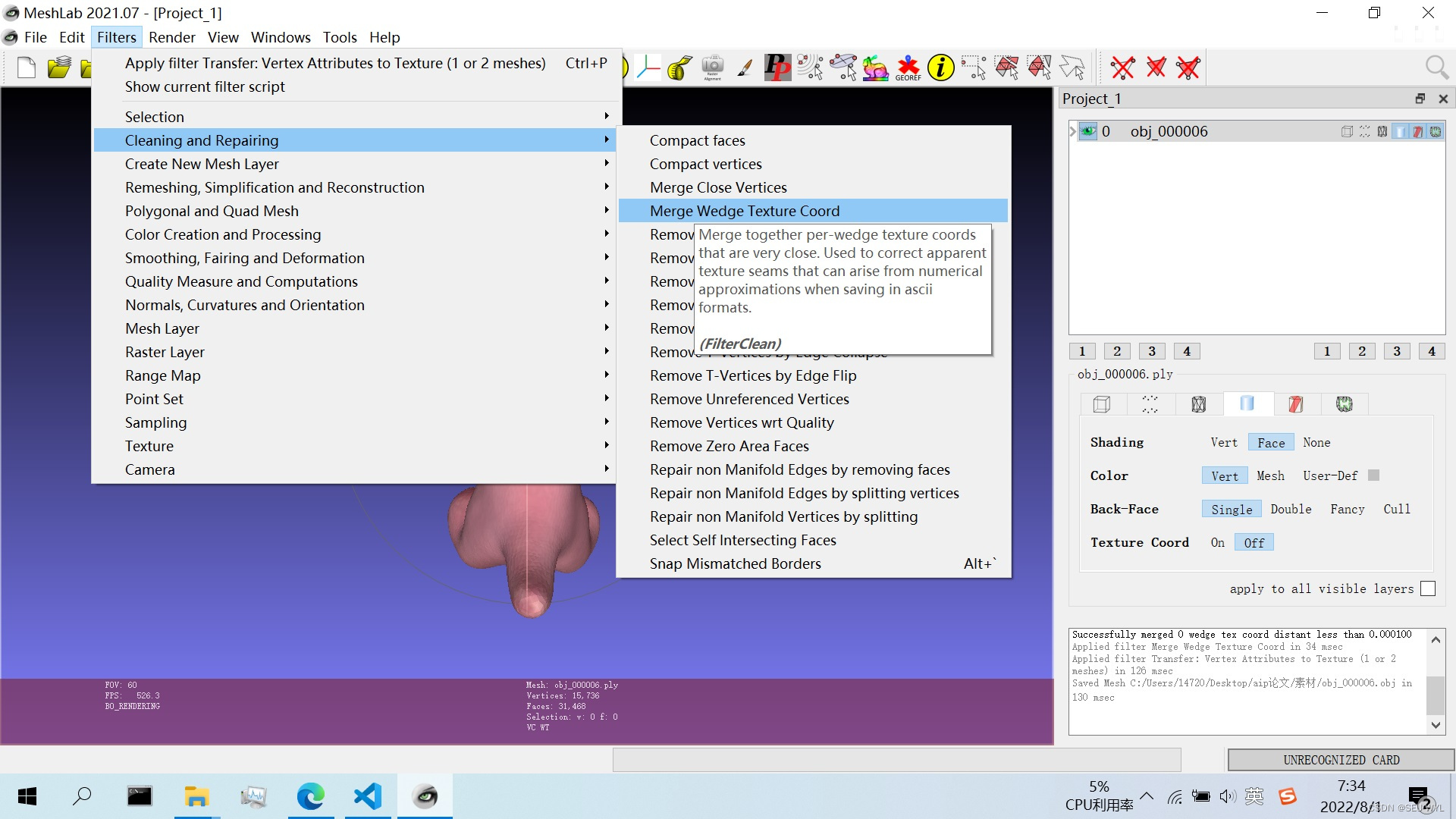Toggle visibility eye of obj_000006 layer
The height and width of the screenshot is (819, 1456).
(x=1088, y=131)
